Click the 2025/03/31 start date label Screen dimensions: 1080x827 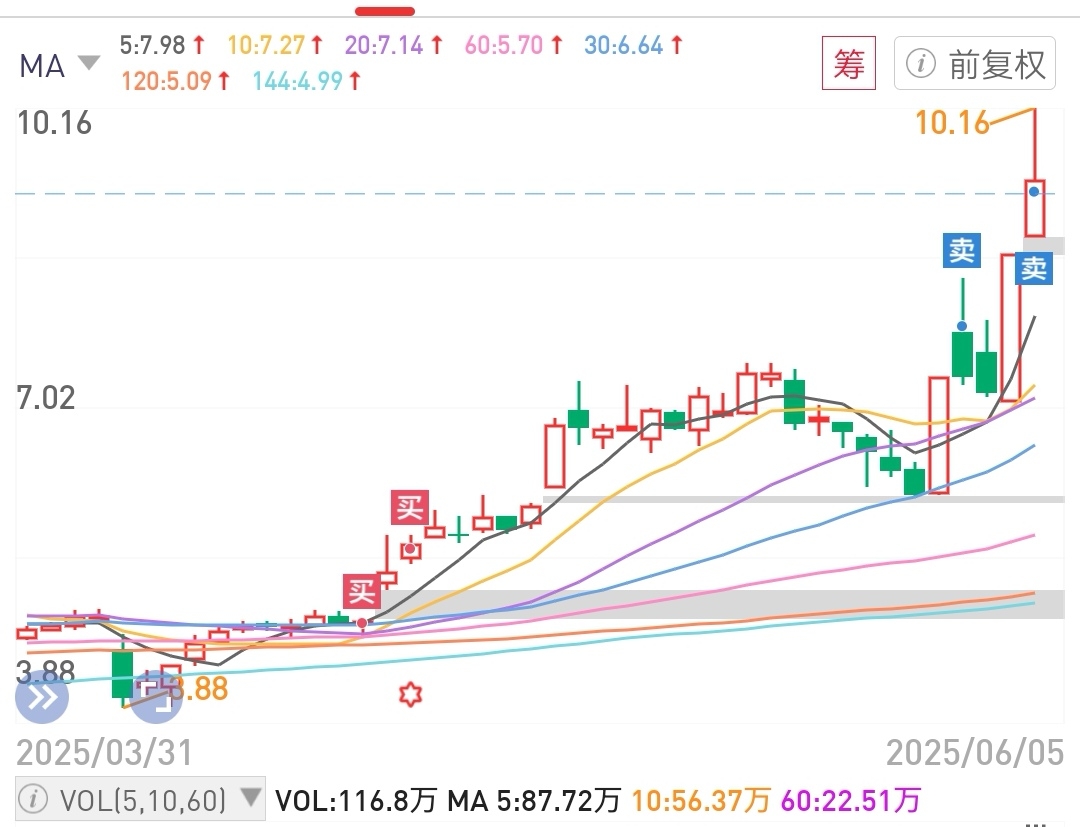click(x=104, y=753)
